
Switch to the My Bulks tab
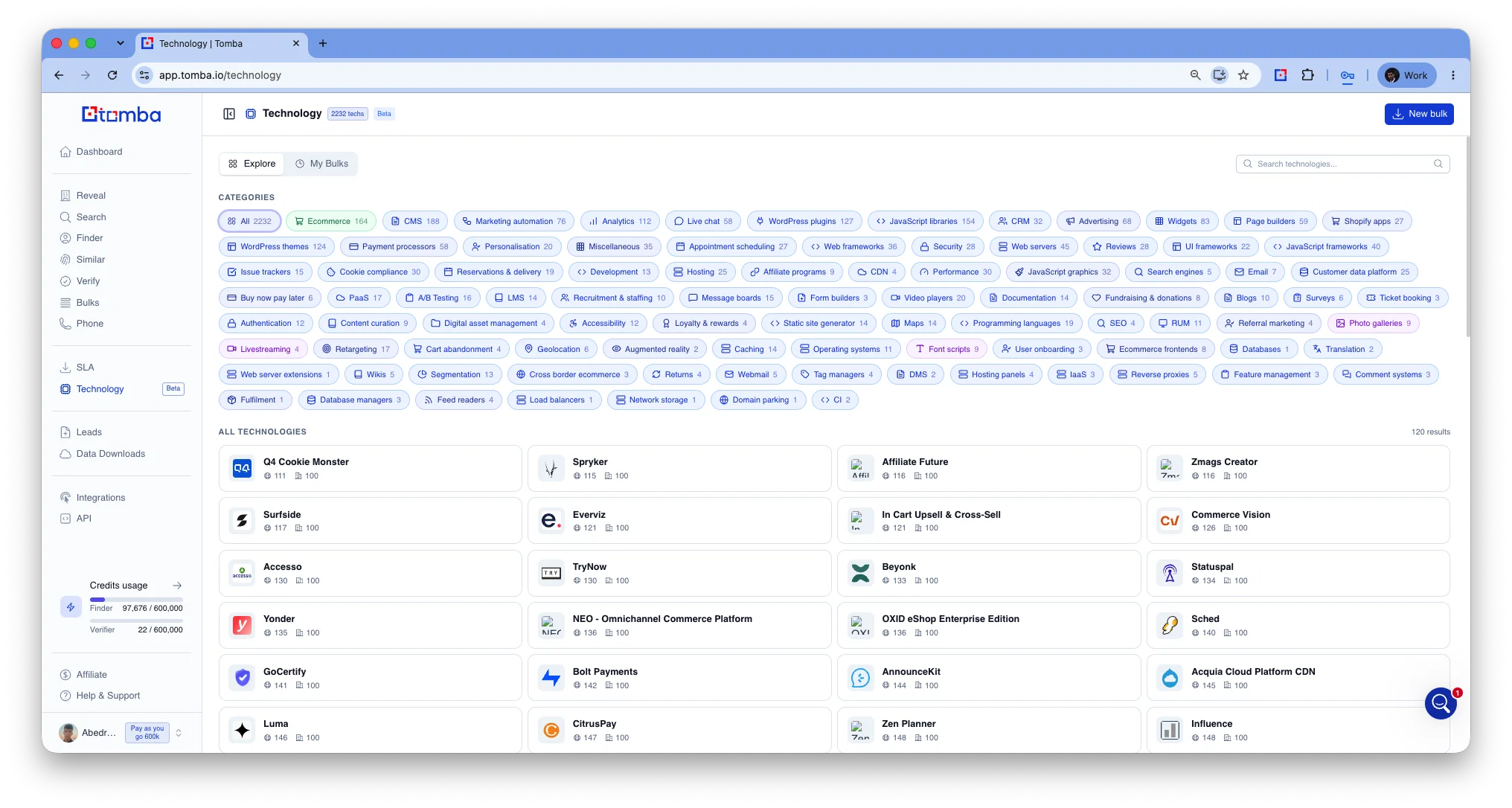(x=321, y=164)
